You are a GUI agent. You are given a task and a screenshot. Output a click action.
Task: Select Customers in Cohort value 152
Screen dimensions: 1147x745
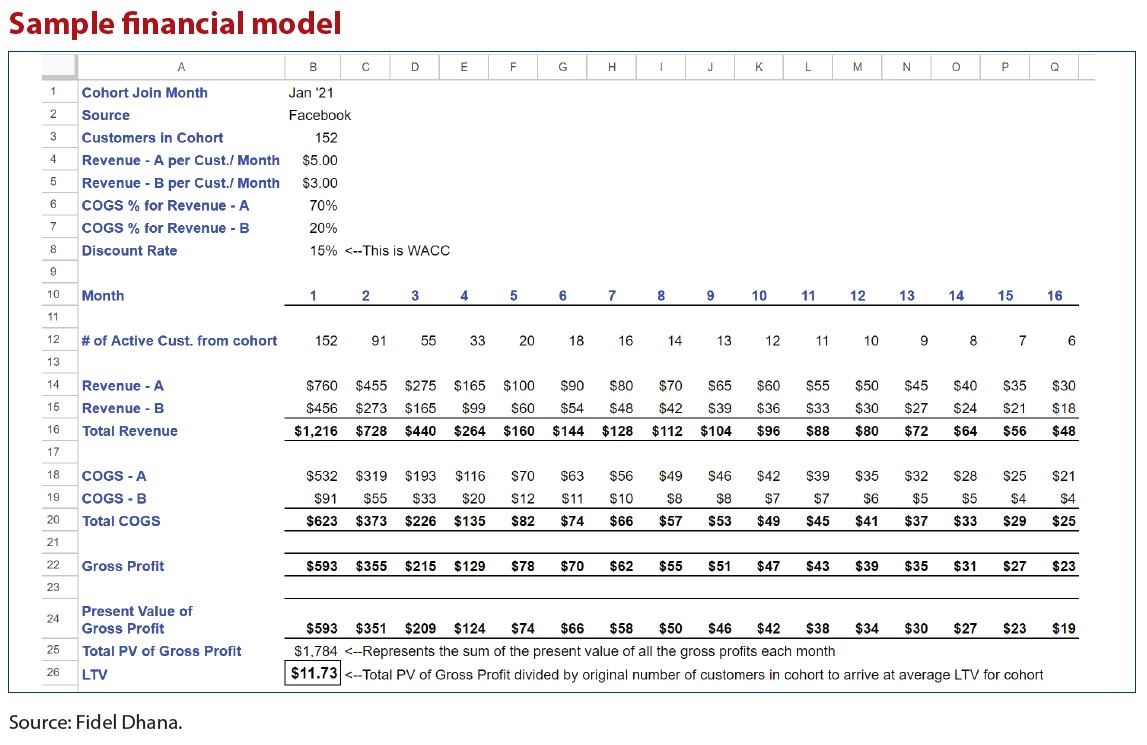coord(325,138)
